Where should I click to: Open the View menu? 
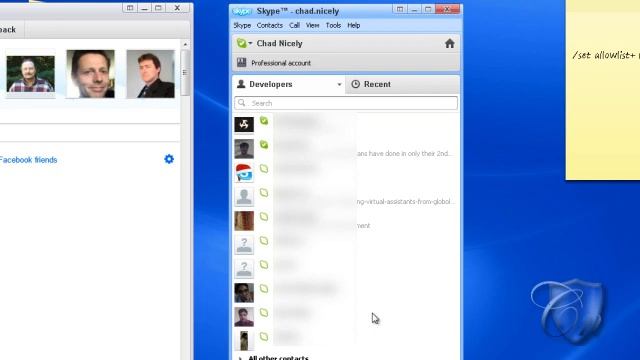pos(312,25)
